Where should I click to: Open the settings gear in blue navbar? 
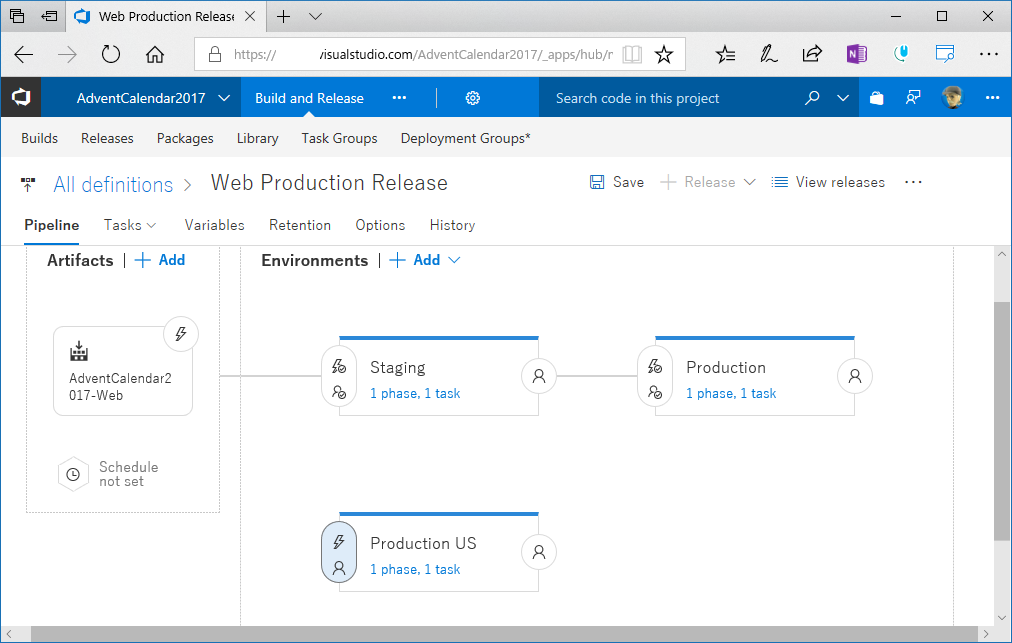pos(472,98)
